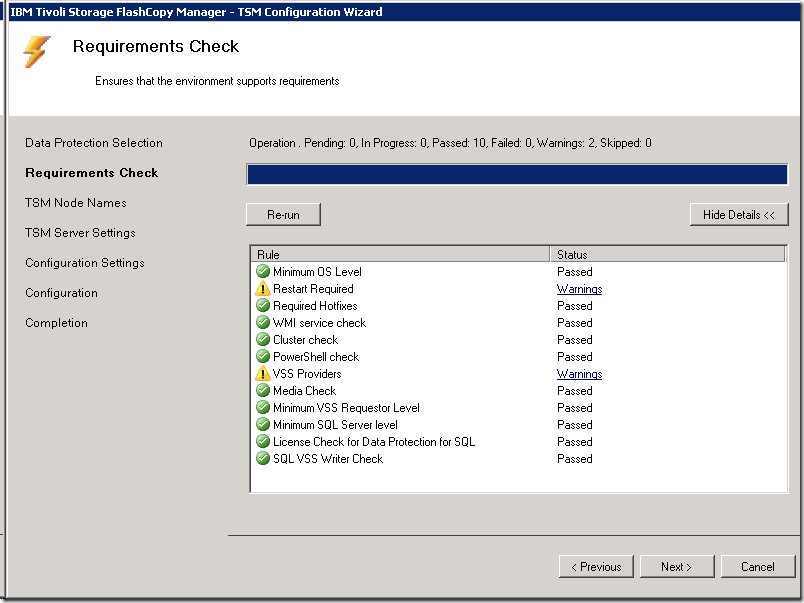804x603 pixels.
Task: Click the Rule column header
Action: [x=400, y=255]
